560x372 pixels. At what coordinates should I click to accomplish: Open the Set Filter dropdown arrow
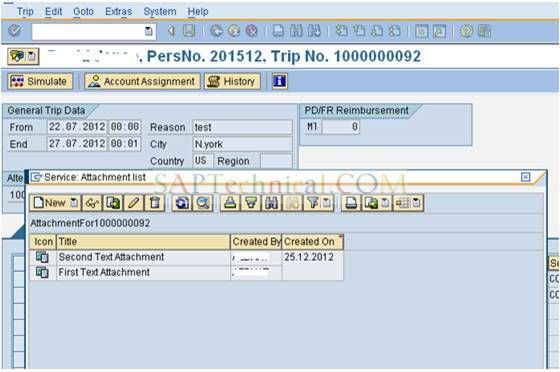pos(327,203)
